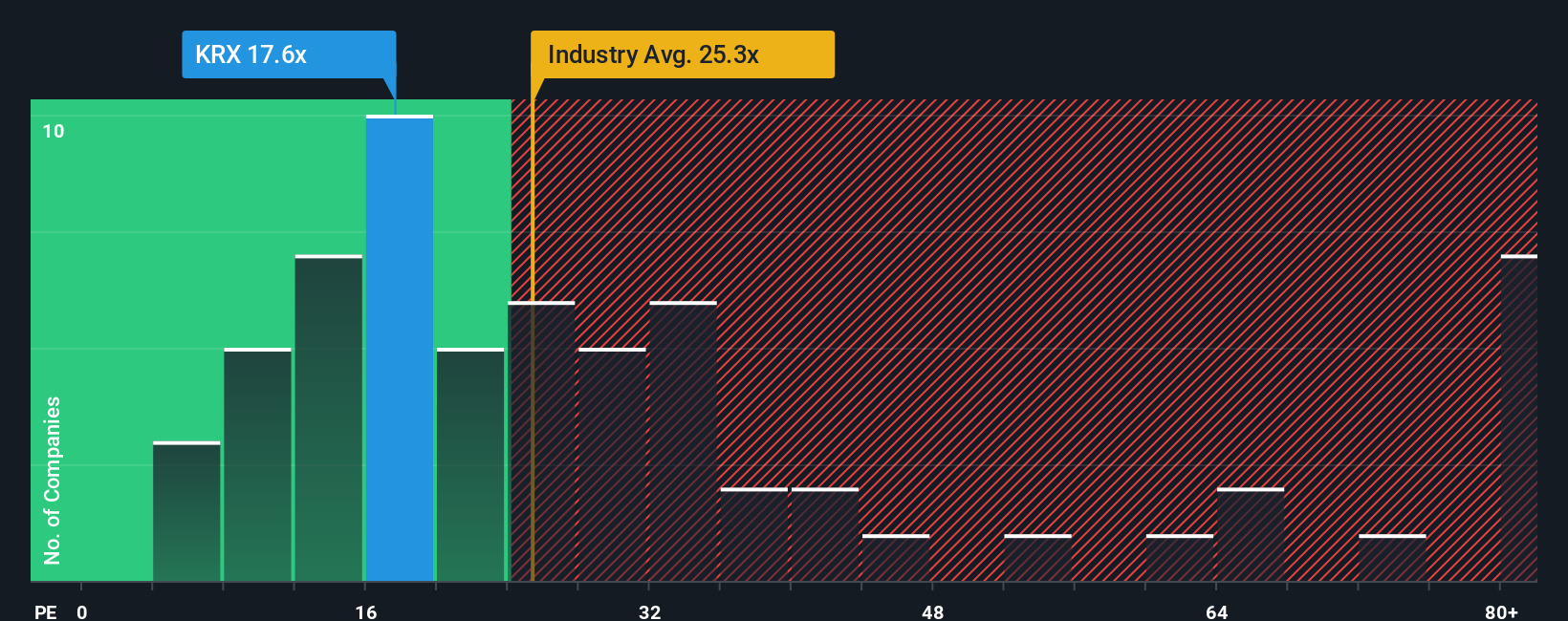Click the PE axis label
The height and width of the screenshot is (621, 1568).
[x=46, y=611]
